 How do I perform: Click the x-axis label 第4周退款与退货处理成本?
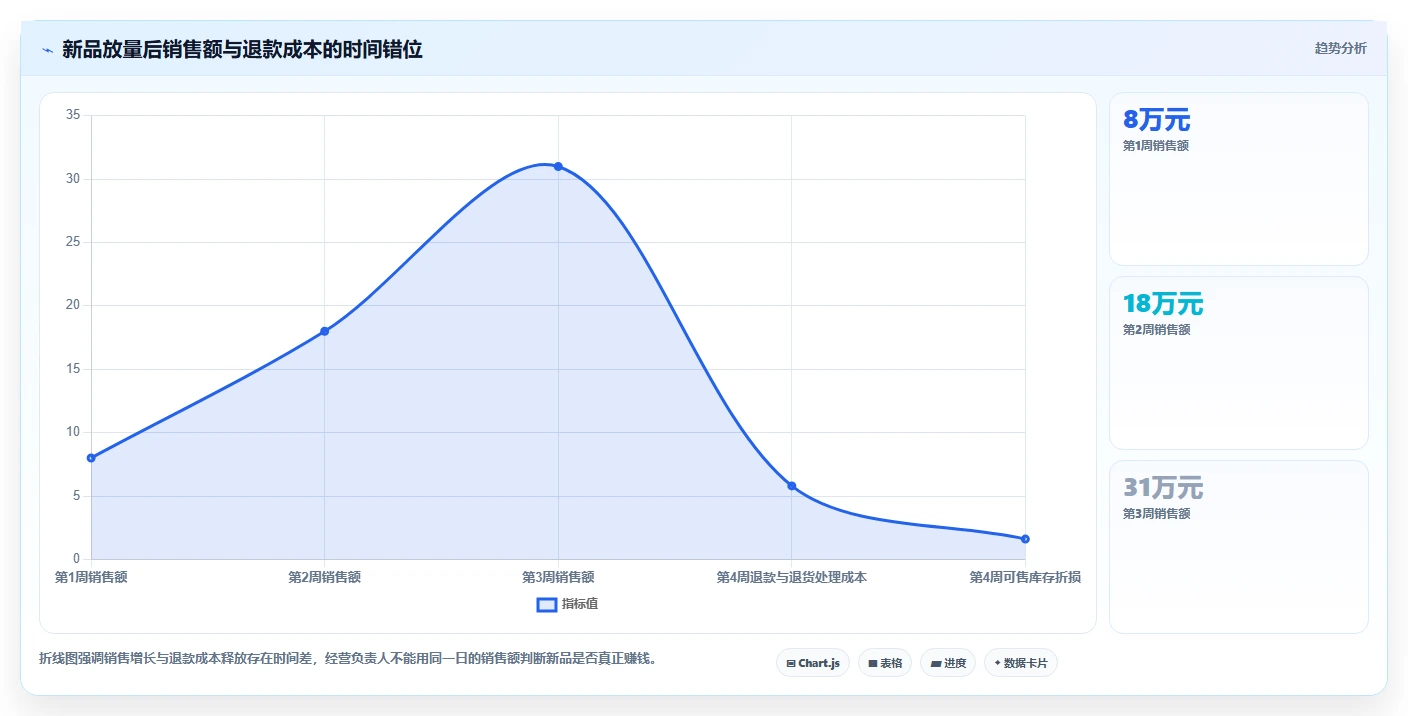pyautogui.click(x=792, y=577)
